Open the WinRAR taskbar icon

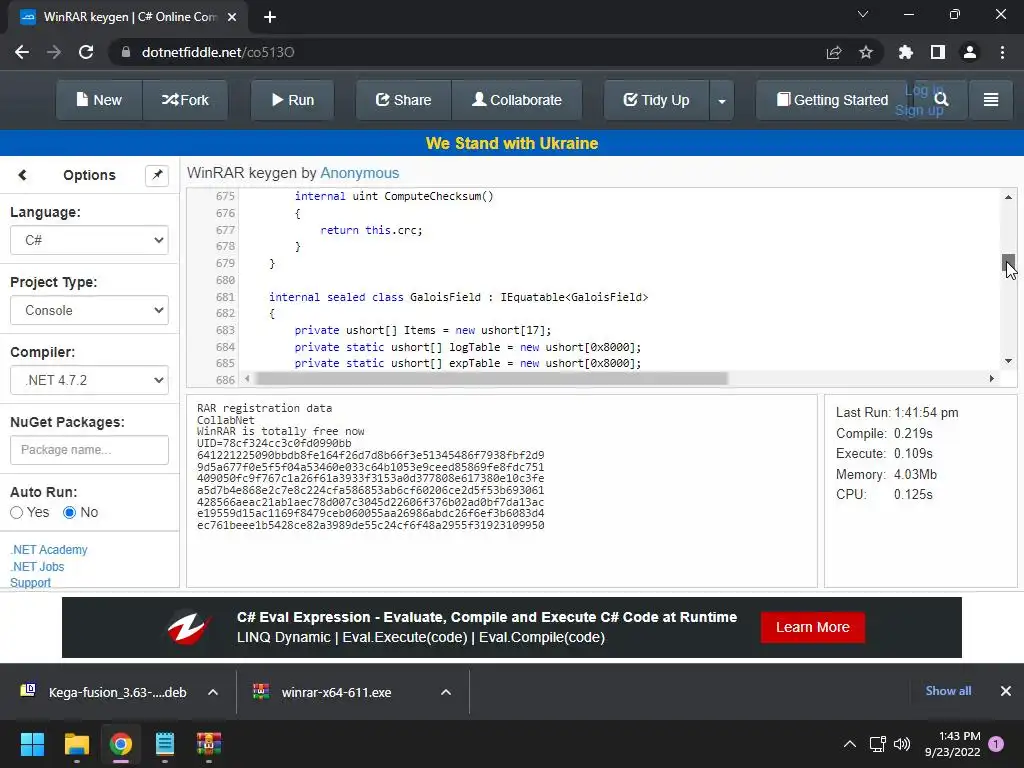(x=209, y=744)
